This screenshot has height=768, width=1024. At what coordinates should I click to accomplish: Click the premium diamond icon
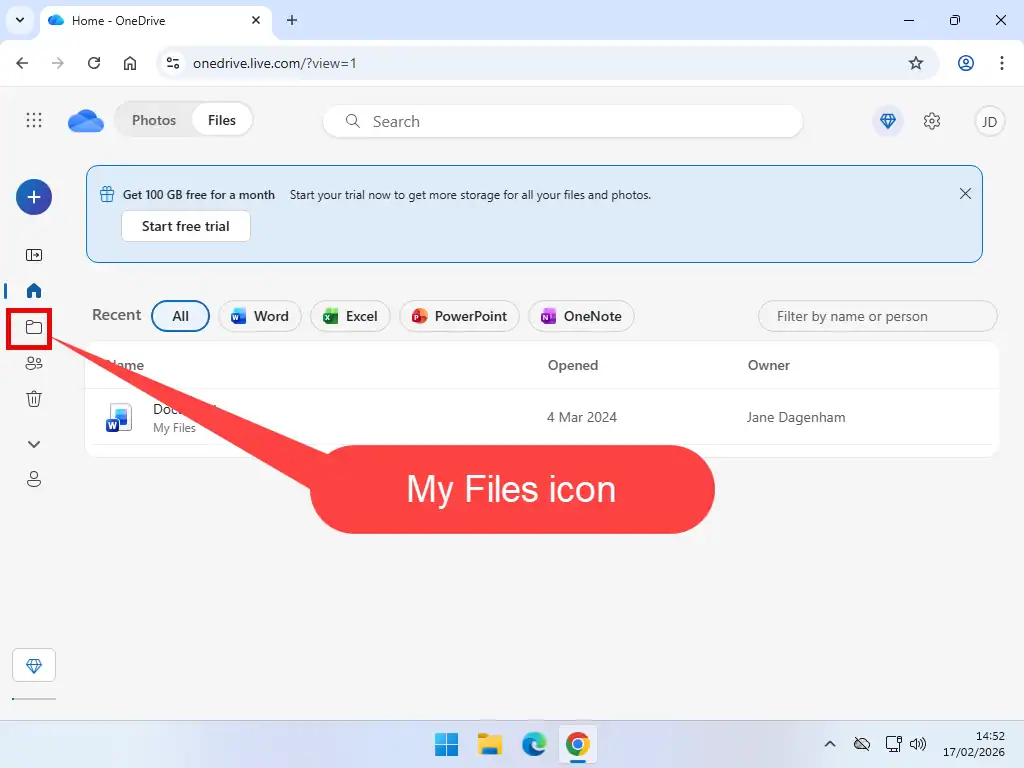pos(887,120)
